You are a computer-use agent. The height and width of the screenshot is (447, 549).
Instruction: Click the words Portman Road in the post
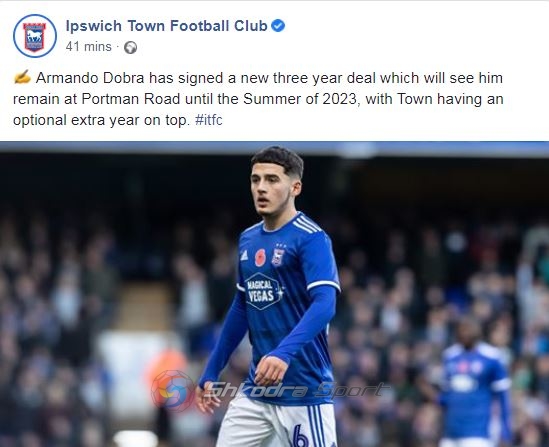tap(131, 99)
